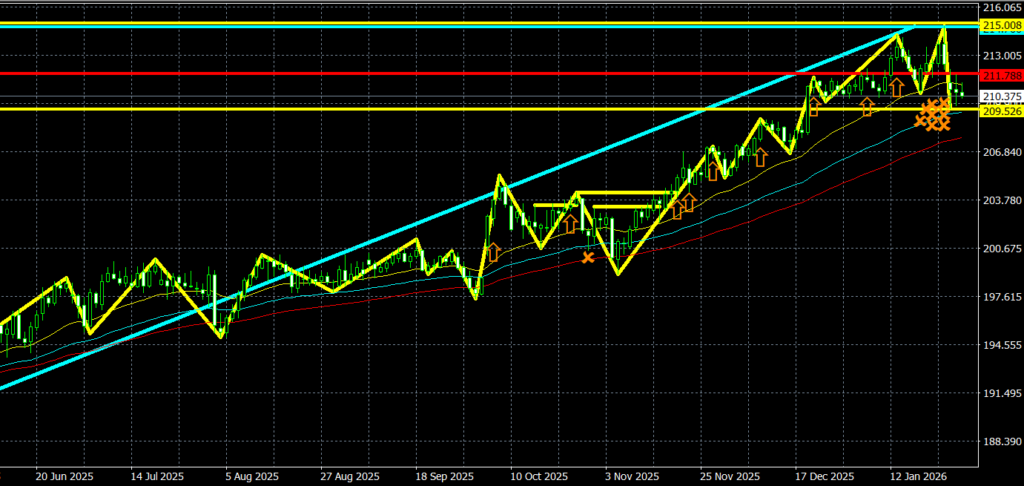
Task: Click the 20 Jun 2025 date label
Action: pos(64,476)
